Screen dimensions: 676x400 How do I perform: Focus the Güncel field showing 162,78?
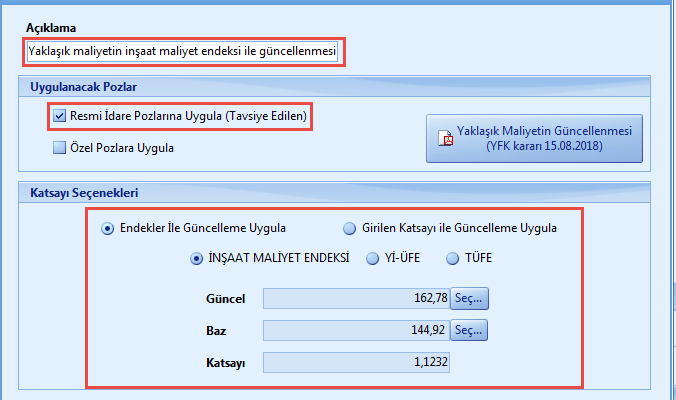pyautogui.click(x=355, y=298)
